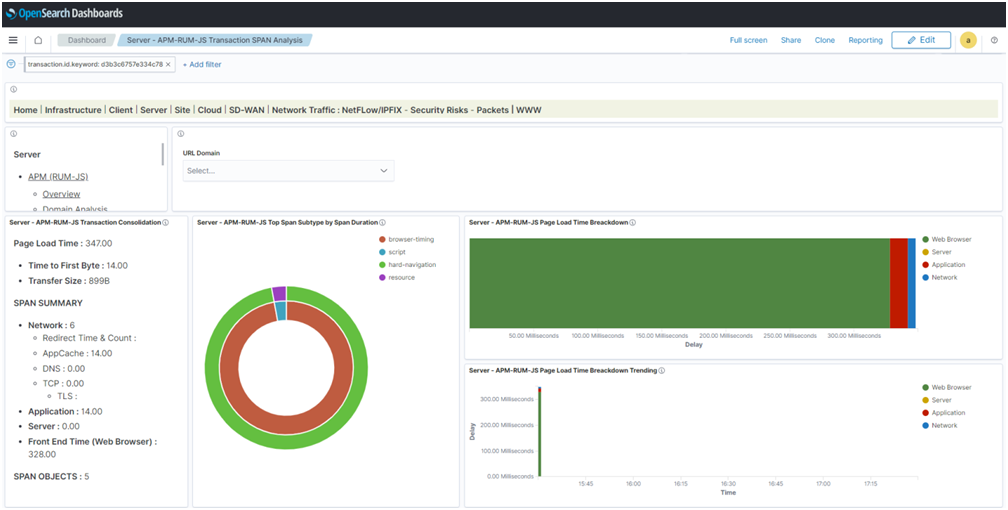Open the Infrastructure navigation link
The width and height of the screenshot is (1008, 510).
tap(73, 110)
